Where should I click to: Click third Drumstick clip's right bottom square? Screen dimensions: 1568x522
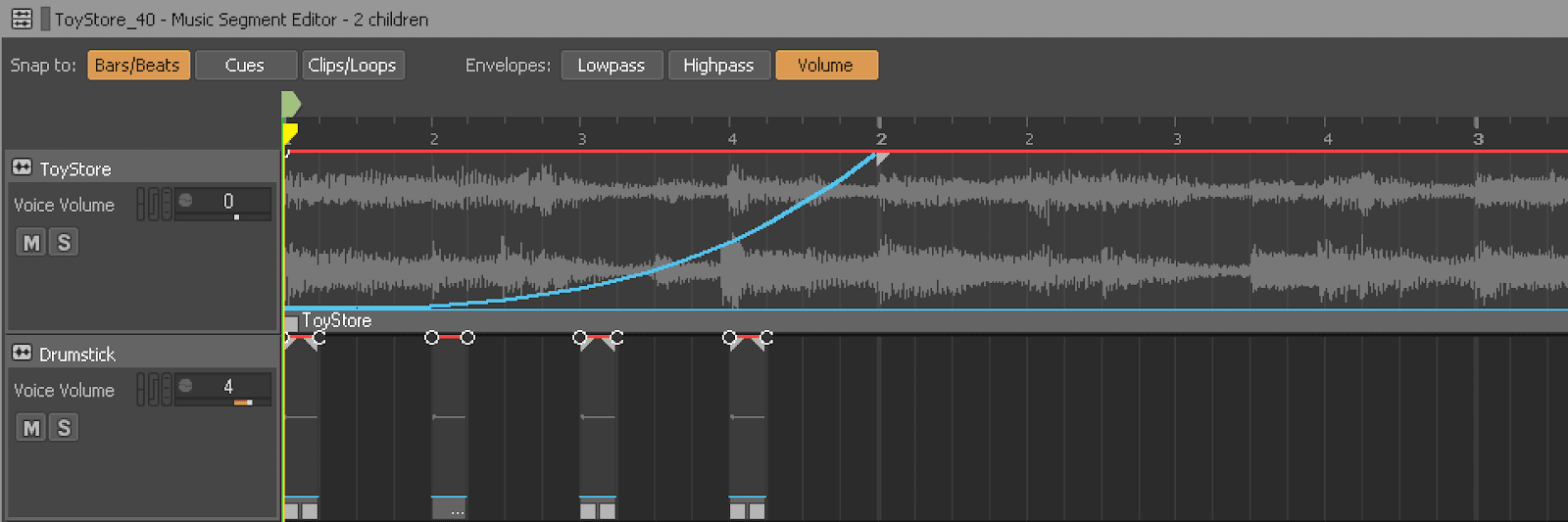607,511
